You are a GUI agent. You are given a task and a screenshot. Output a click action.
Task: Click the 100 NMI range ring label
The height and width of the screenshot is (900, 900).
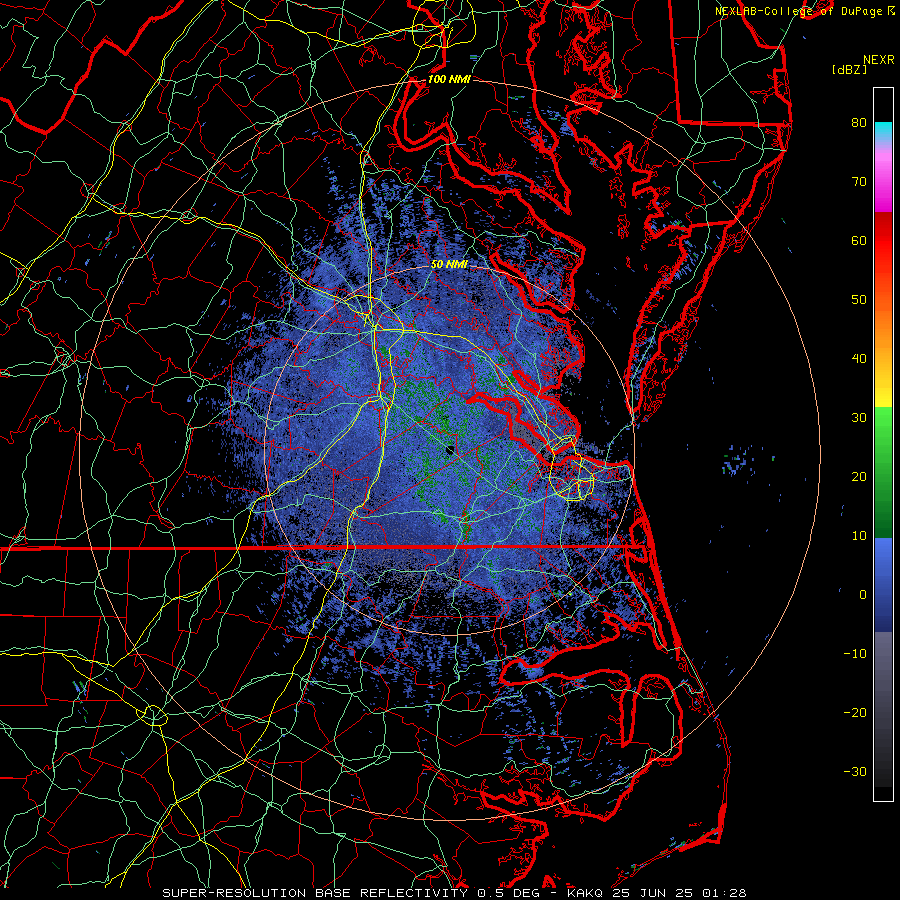point(449,79)
